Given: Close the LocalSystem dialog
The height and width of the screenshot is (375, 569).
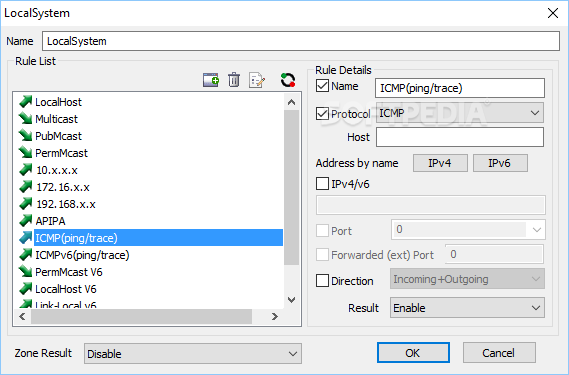Looking at the screenshot, I should coord(553,13).
